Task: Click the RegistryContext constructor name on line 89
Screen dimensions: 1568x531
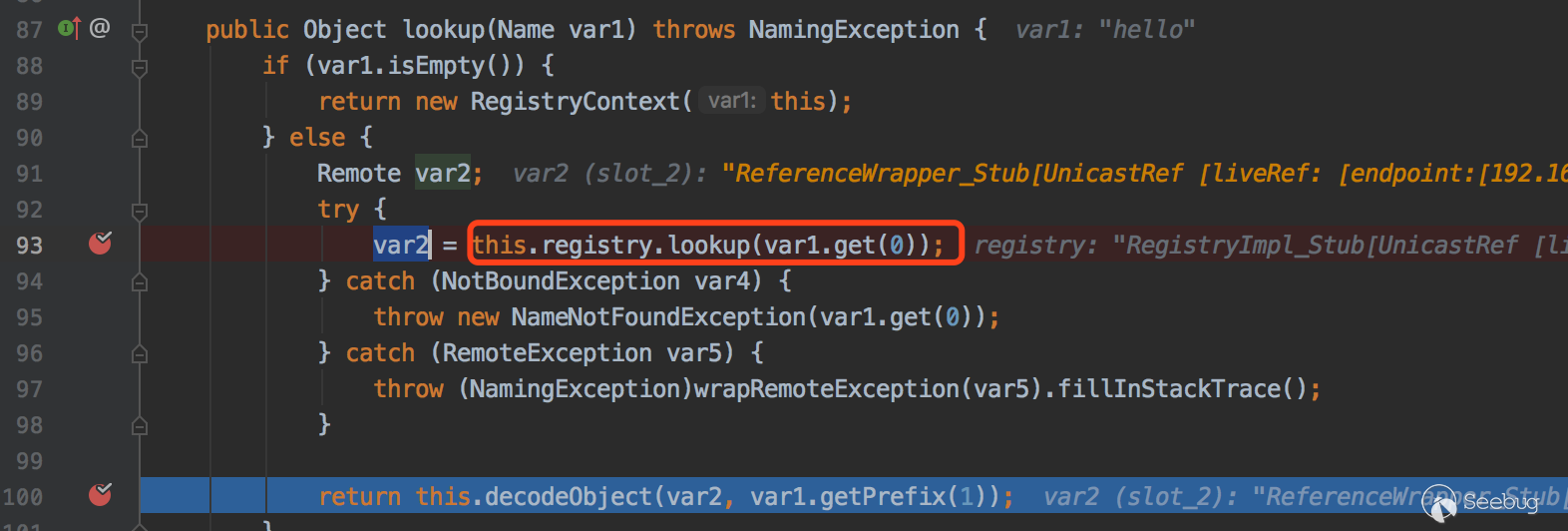Action: point(575,101)
